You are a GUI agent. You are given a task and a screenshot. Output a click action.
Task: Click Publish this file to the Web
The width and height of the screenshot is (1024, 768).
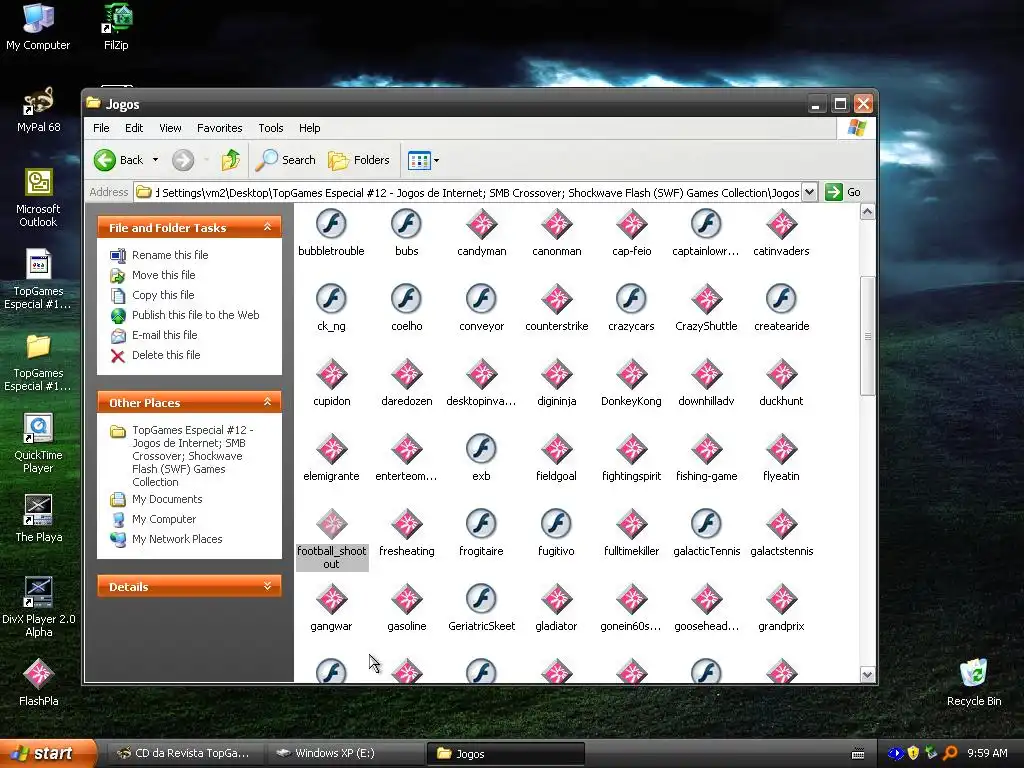195,315
